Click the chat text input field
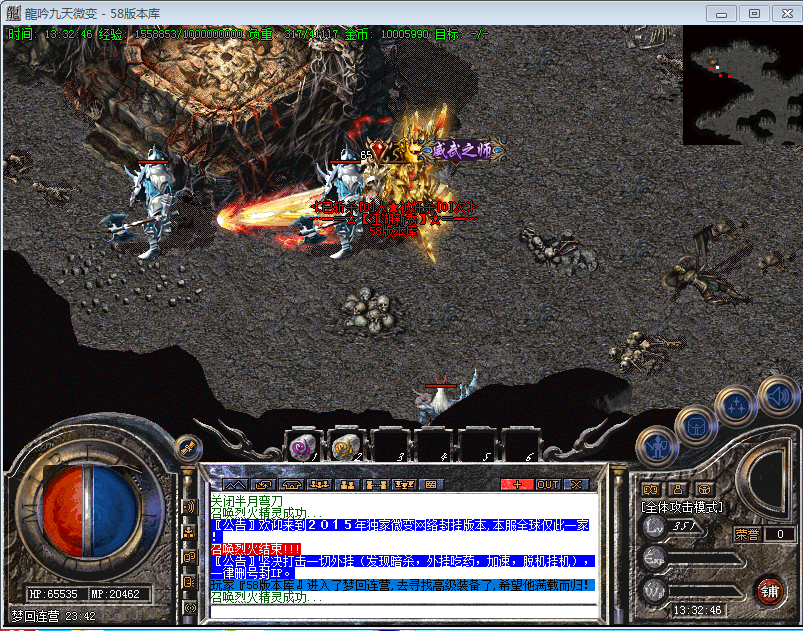 tap(404, 612)
